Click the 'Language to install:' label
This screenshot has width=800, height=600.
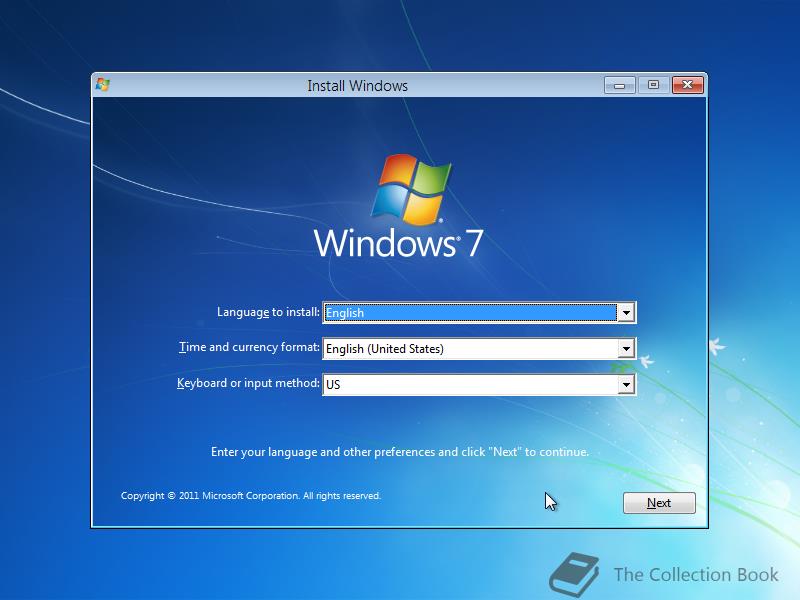point(268,312)
